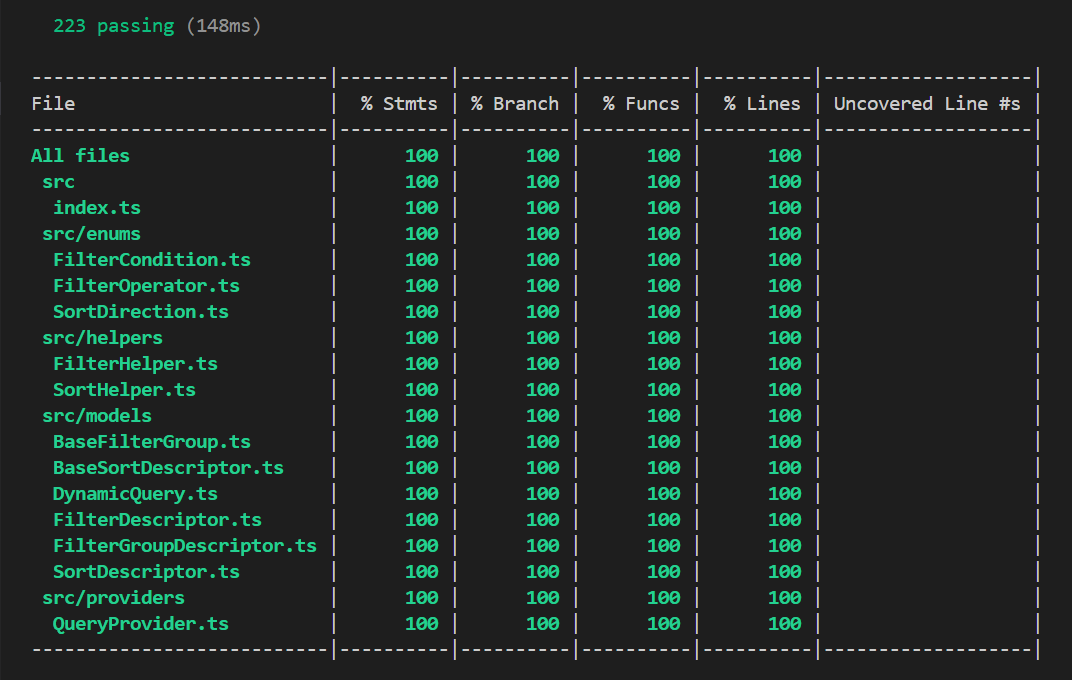Viewport: 1072px width, 680px height.
Task: Click the % Branch value for src/helpers
Action: point(543,338)
